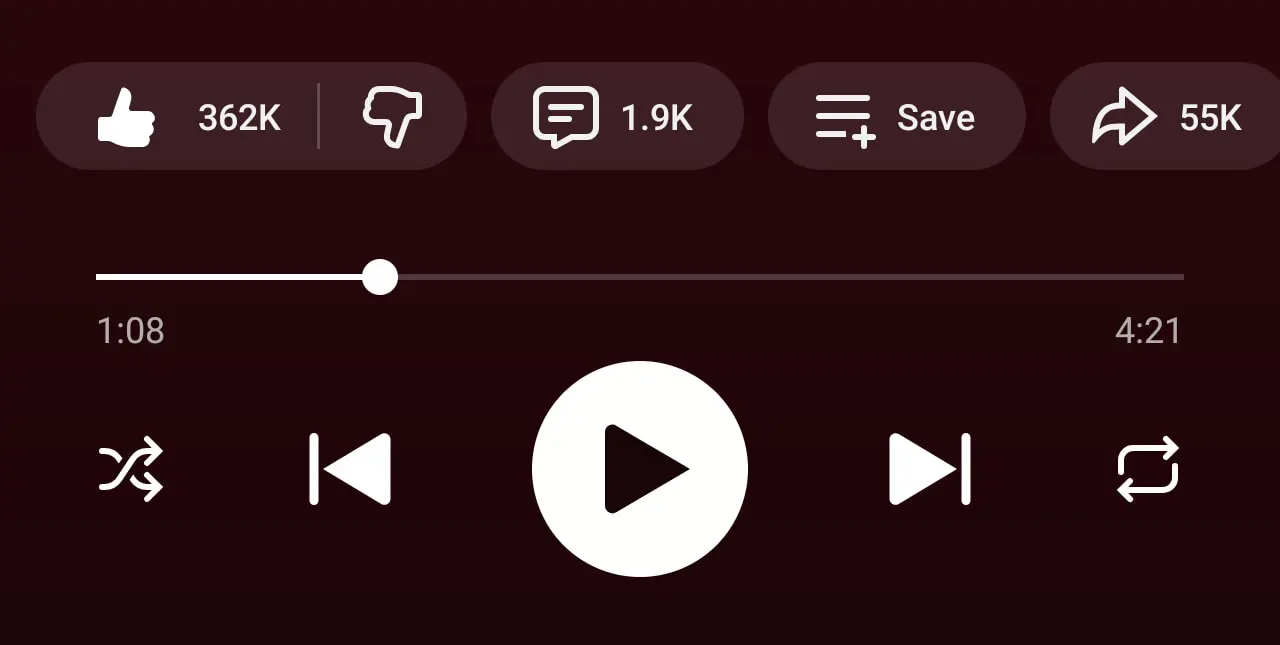1280x645 pixels.
Task: Open comments via the speech bubble icon
Action: pos(566,117)
